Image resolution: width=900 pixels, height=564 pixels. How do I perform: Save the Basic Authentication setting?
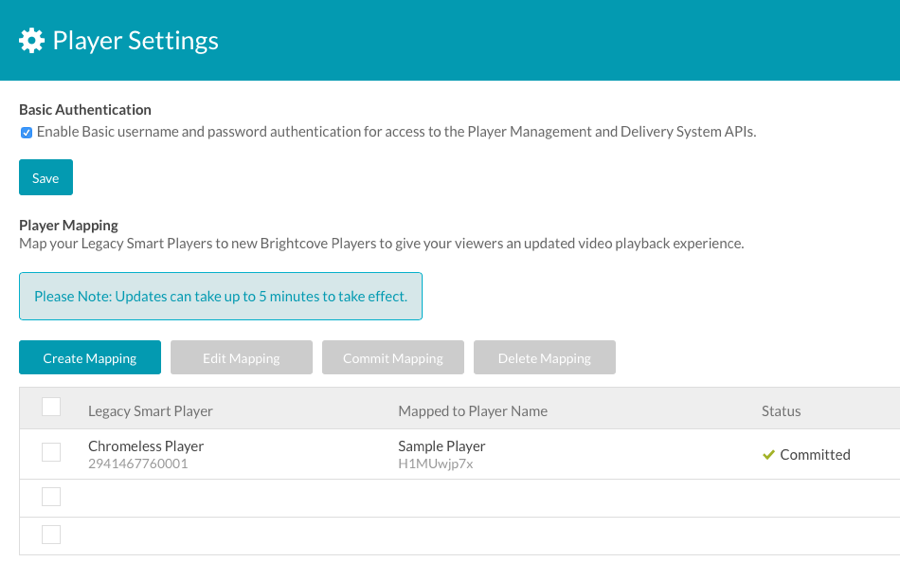point(46,177)
